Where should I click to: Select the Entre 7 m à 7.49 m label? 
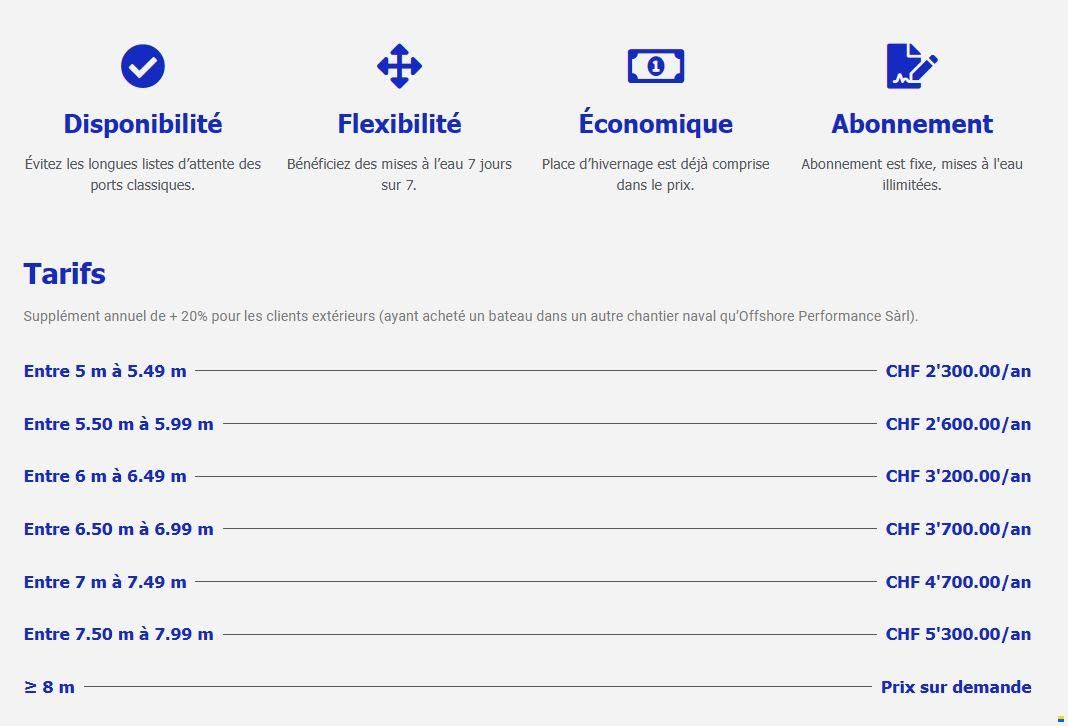105,582
